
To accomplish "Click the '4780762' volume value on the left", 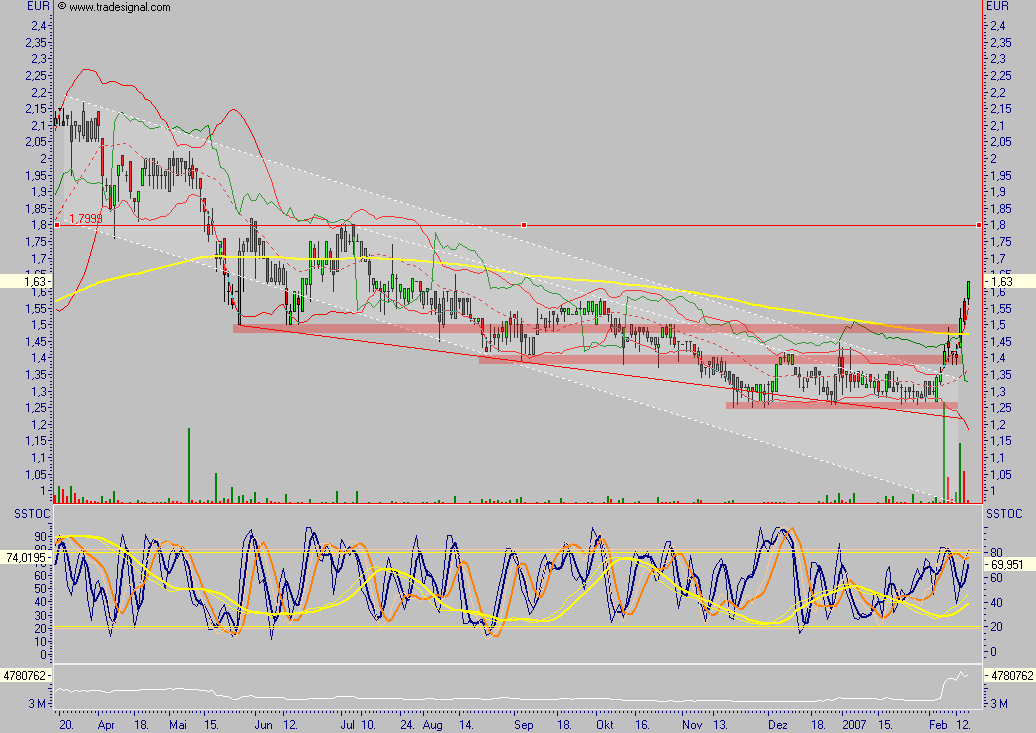I will (x=24, y=675).
